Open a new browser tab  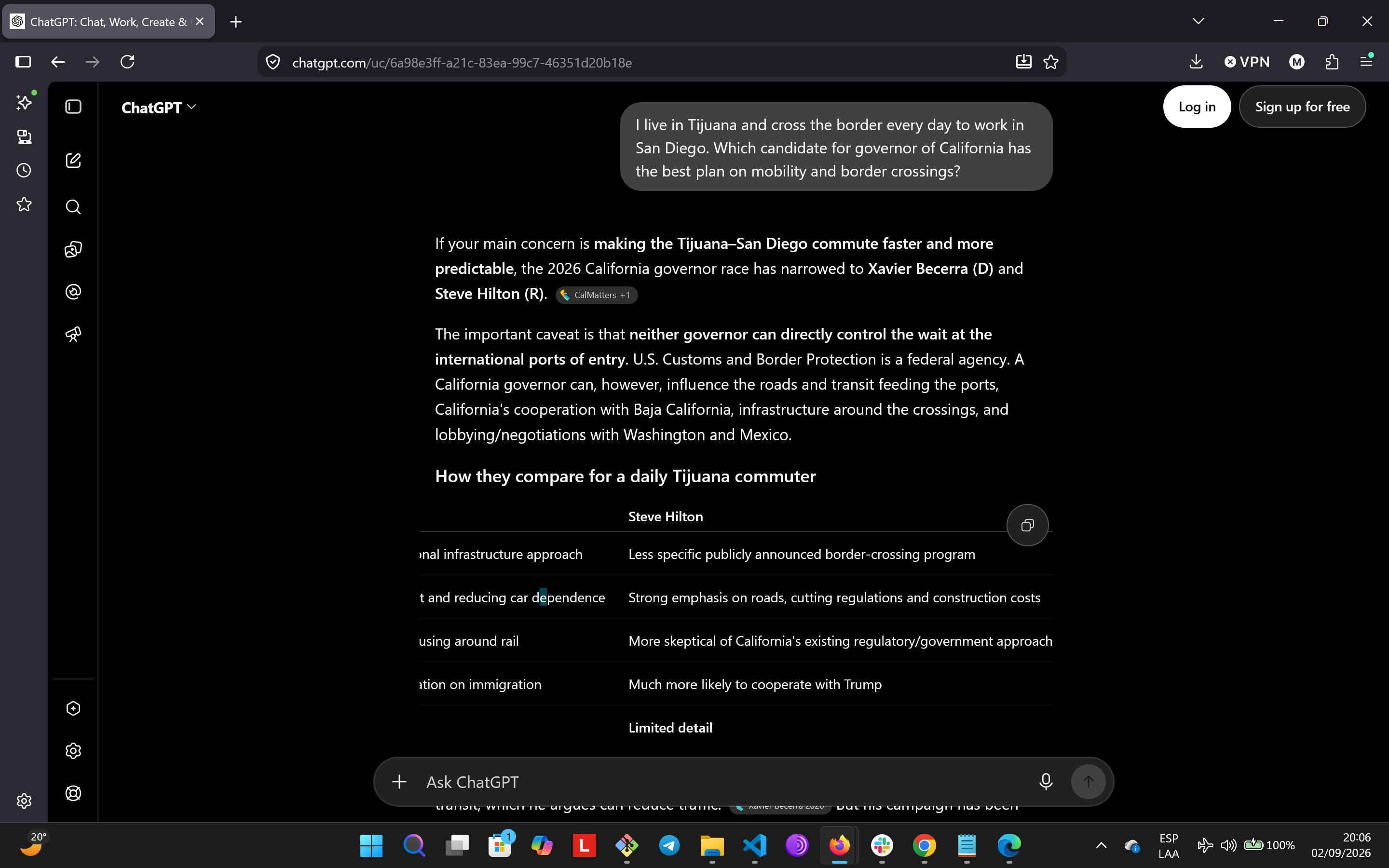[x=236, y=22]
